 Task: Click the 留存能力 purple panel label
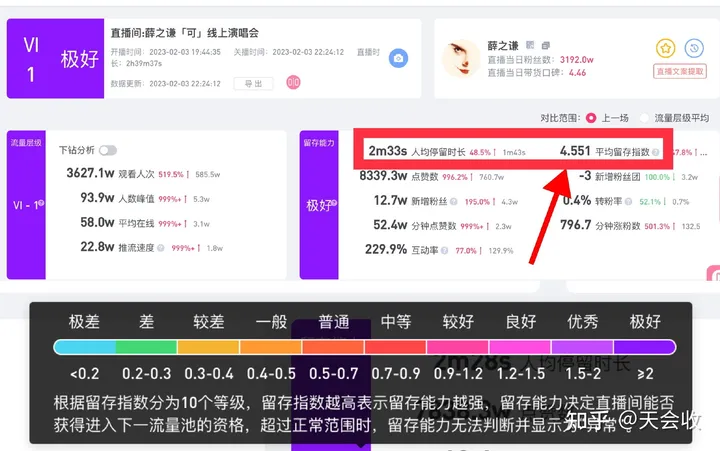319,144
